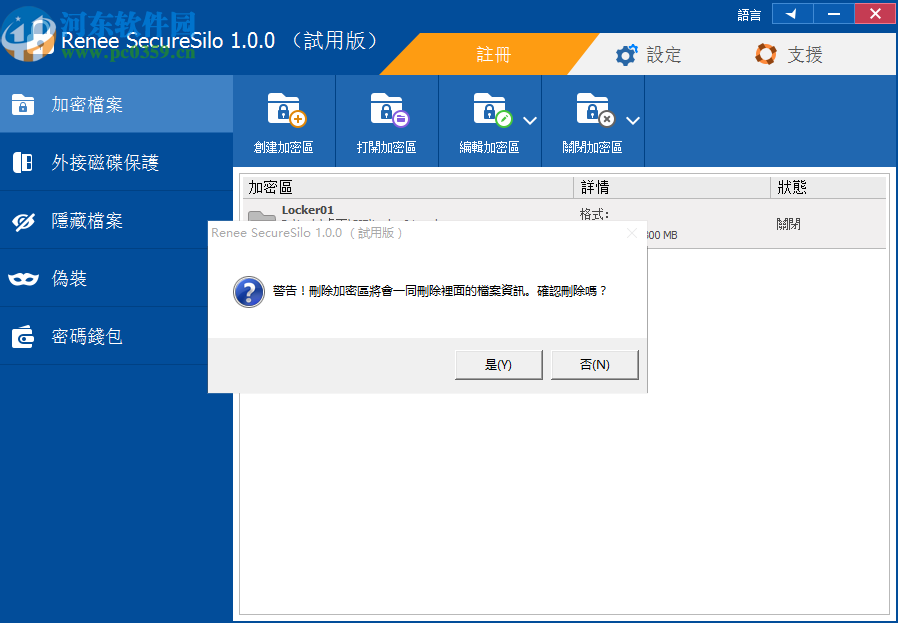
Task: Sort by the 加密區 column header
Action: 408,187
